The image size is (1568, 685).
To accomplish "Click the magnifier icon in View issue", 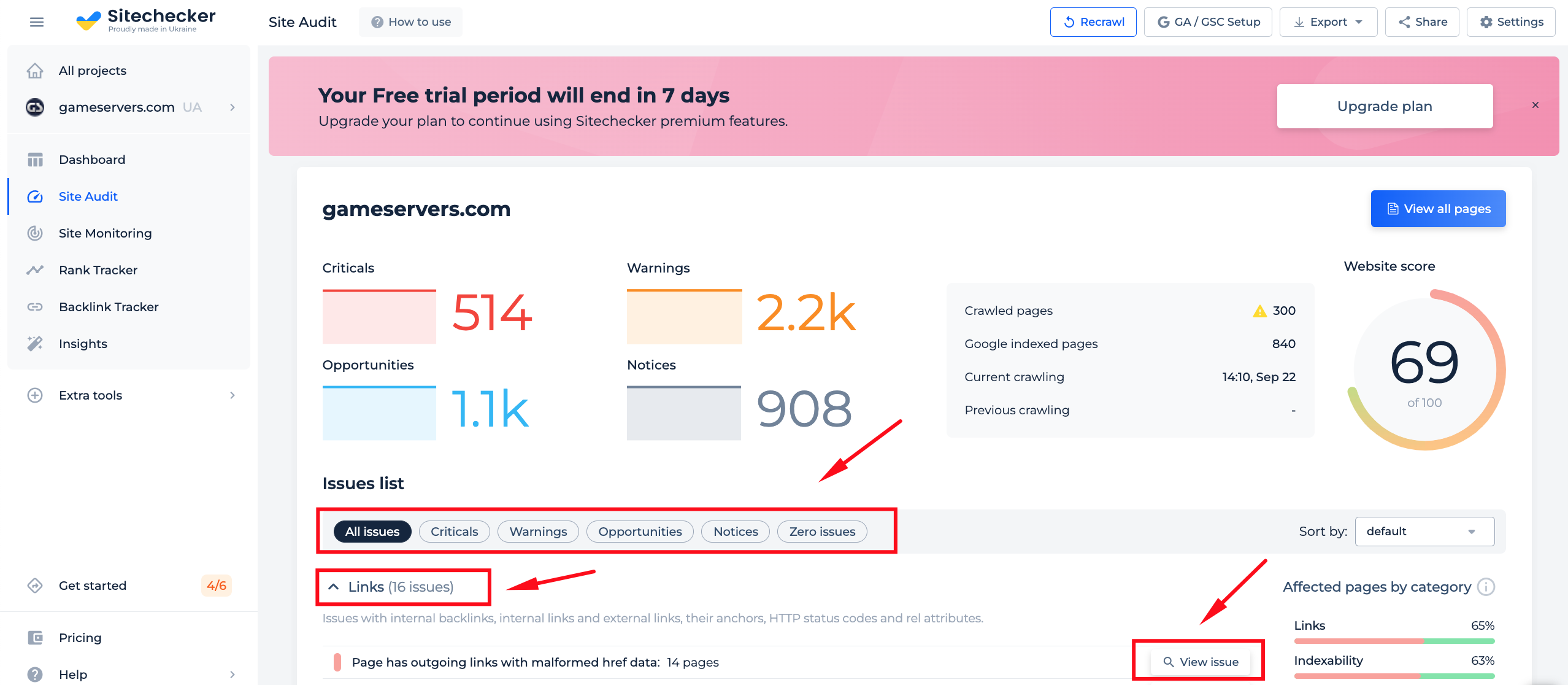I will pyautogui.click(x=1169, y=662).
